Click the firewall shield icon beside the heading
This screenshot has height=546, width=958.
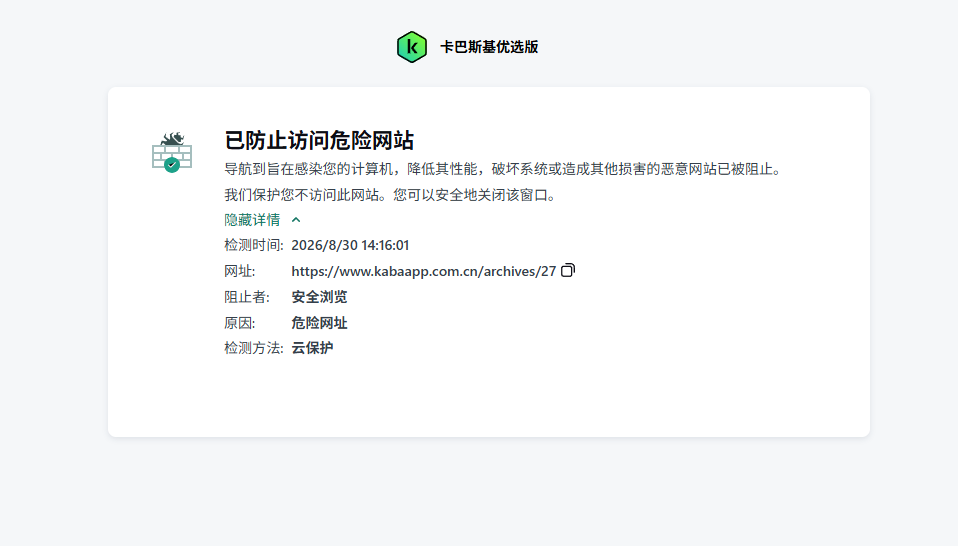click(172, 152)
